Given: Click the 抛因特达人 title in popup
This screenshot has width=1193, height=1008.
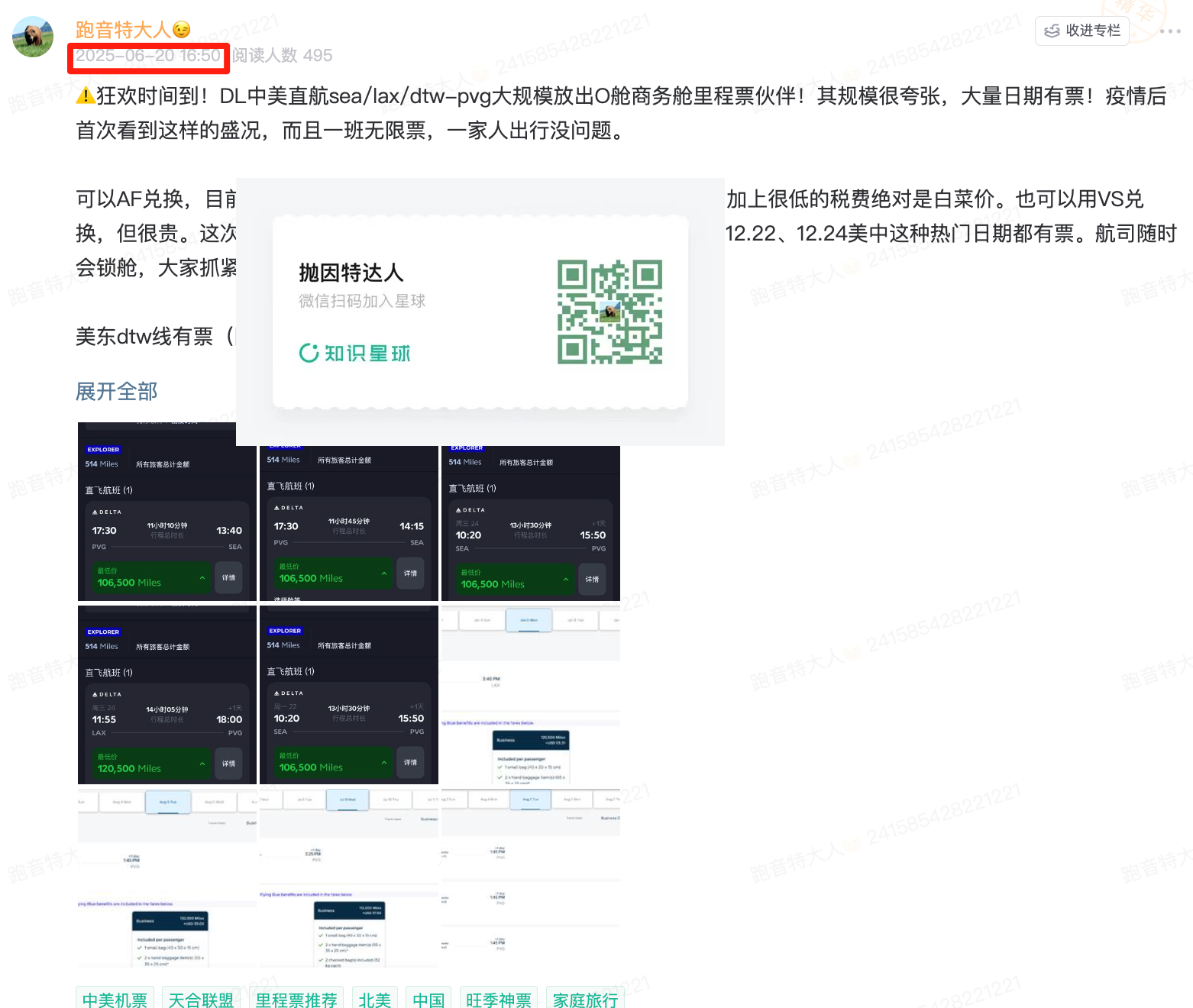Looking at the screenshot, I should pyautogui.click(x=351, y=273).
